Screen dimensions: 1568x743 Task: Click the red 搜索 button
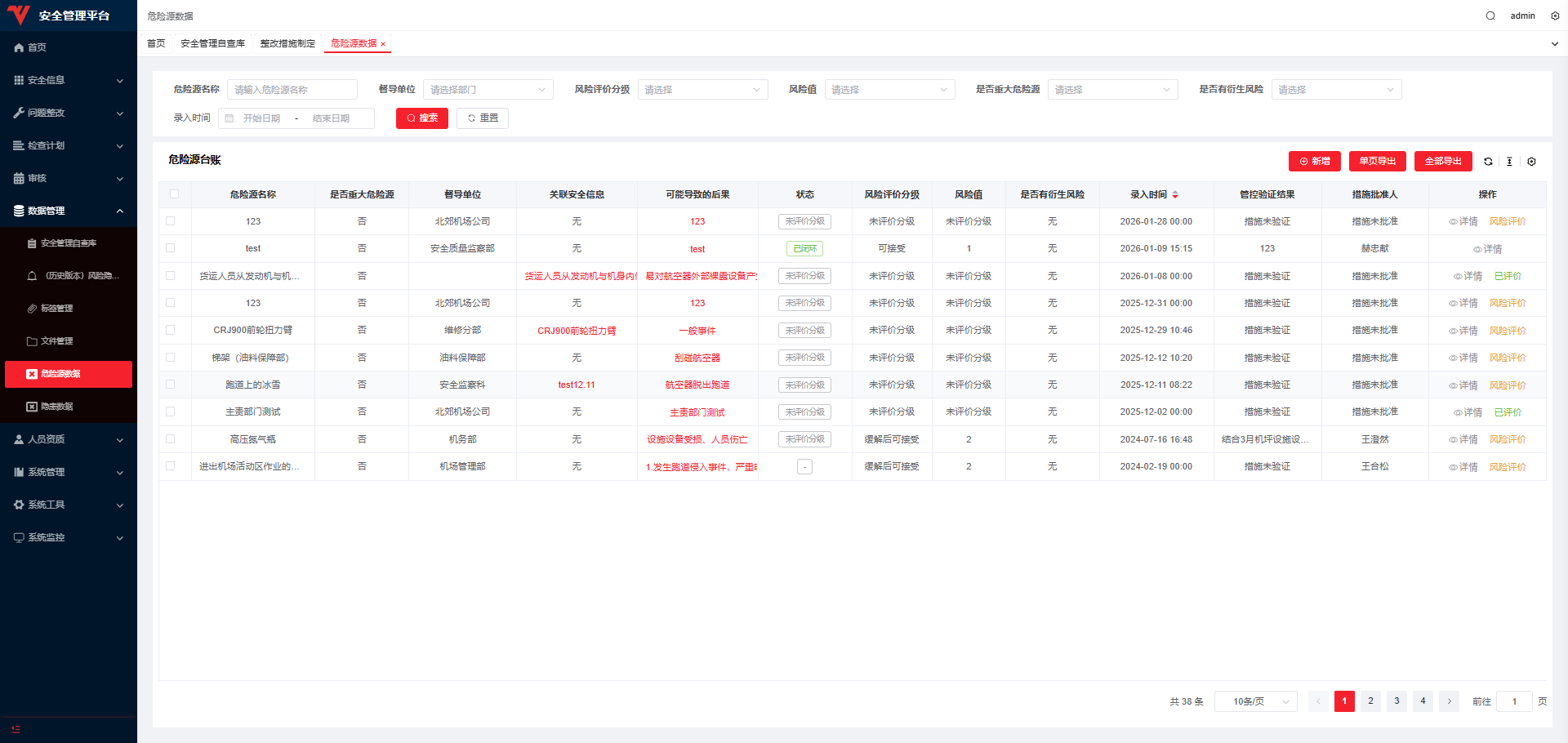[421, 118]
